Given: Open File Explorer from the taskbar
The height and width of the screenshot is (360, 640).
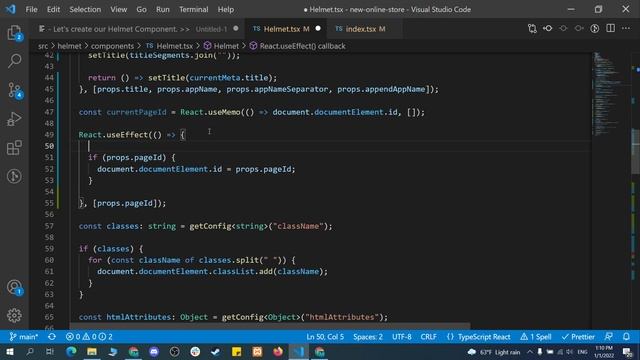Looking at the screenshot, I should 92,351.
